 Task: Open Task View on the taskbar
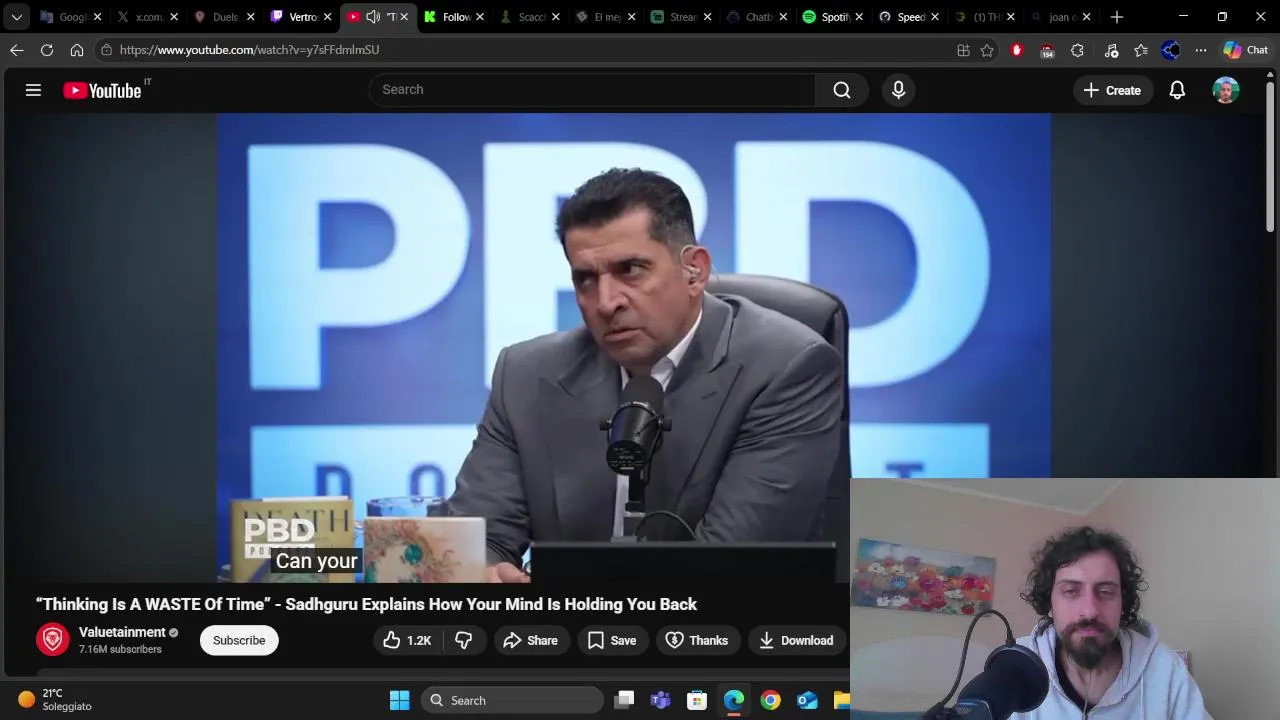pos(624,700)
